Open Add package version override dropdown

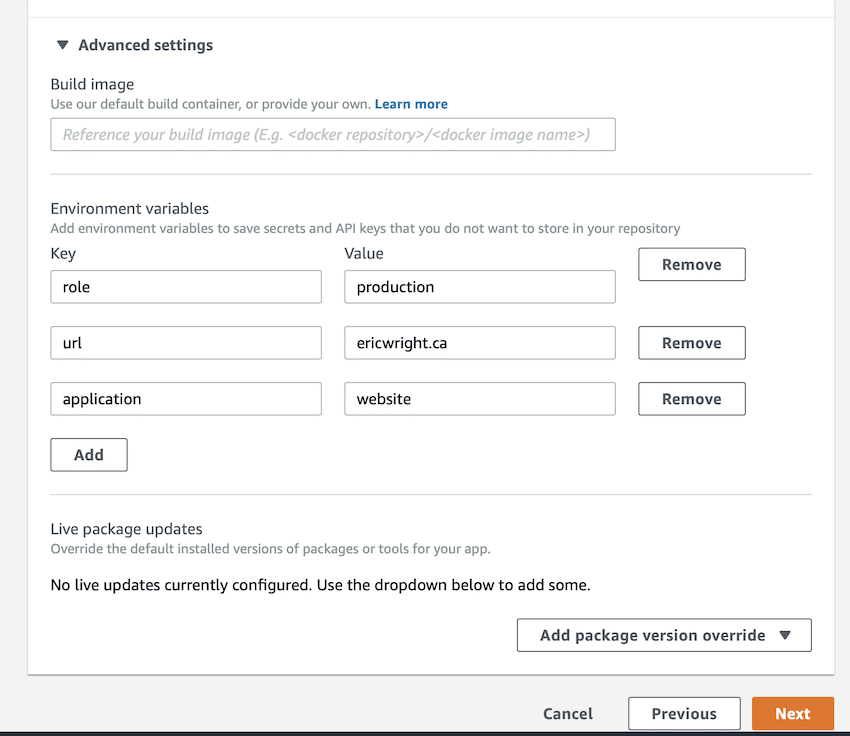[x=653, y=635]
